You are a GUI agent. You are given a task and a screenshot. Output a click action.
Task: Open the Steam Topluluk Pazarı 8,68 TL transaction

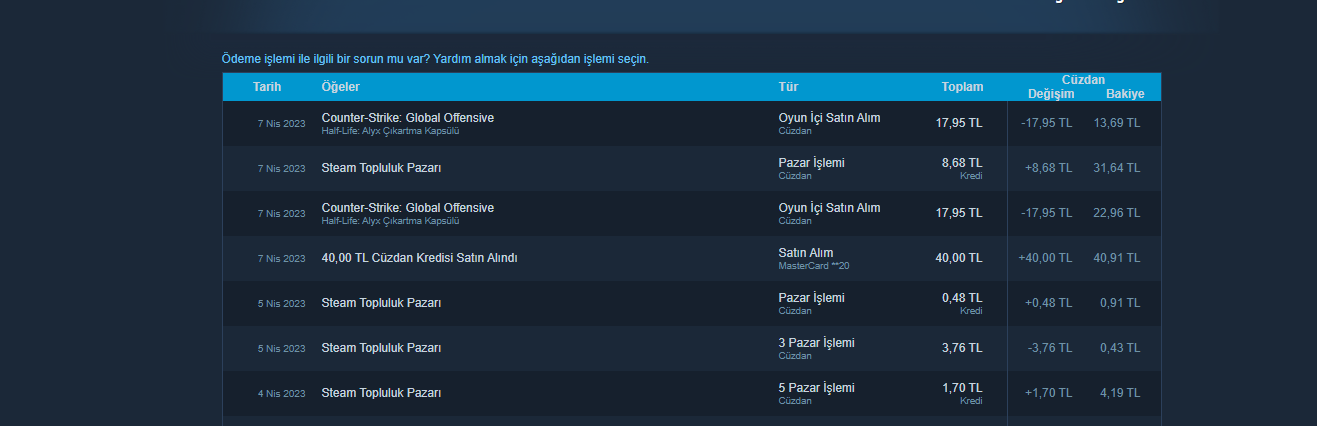[x=381, y=168]
